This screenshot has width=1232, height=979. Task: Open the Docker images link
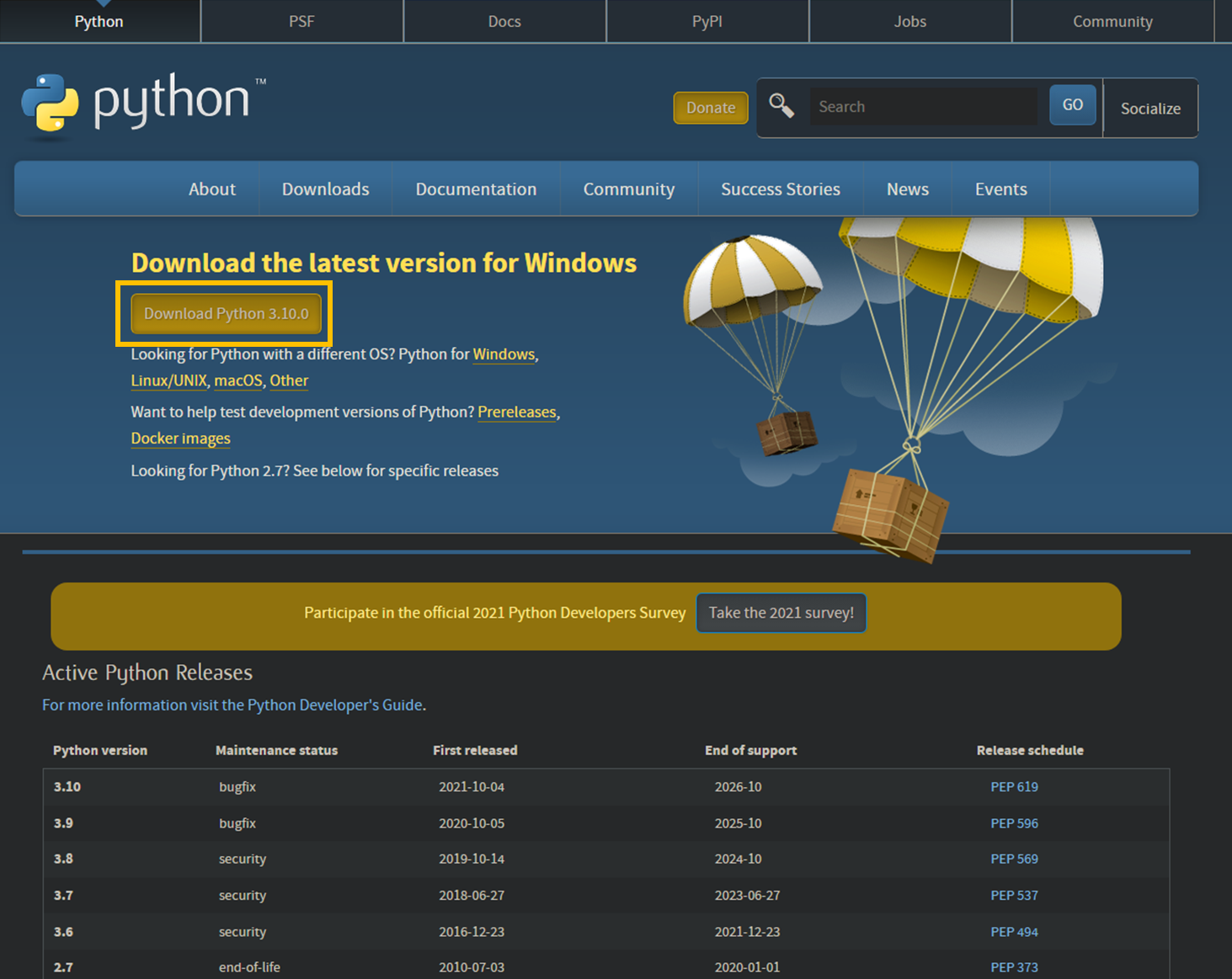tap(180, 439)
